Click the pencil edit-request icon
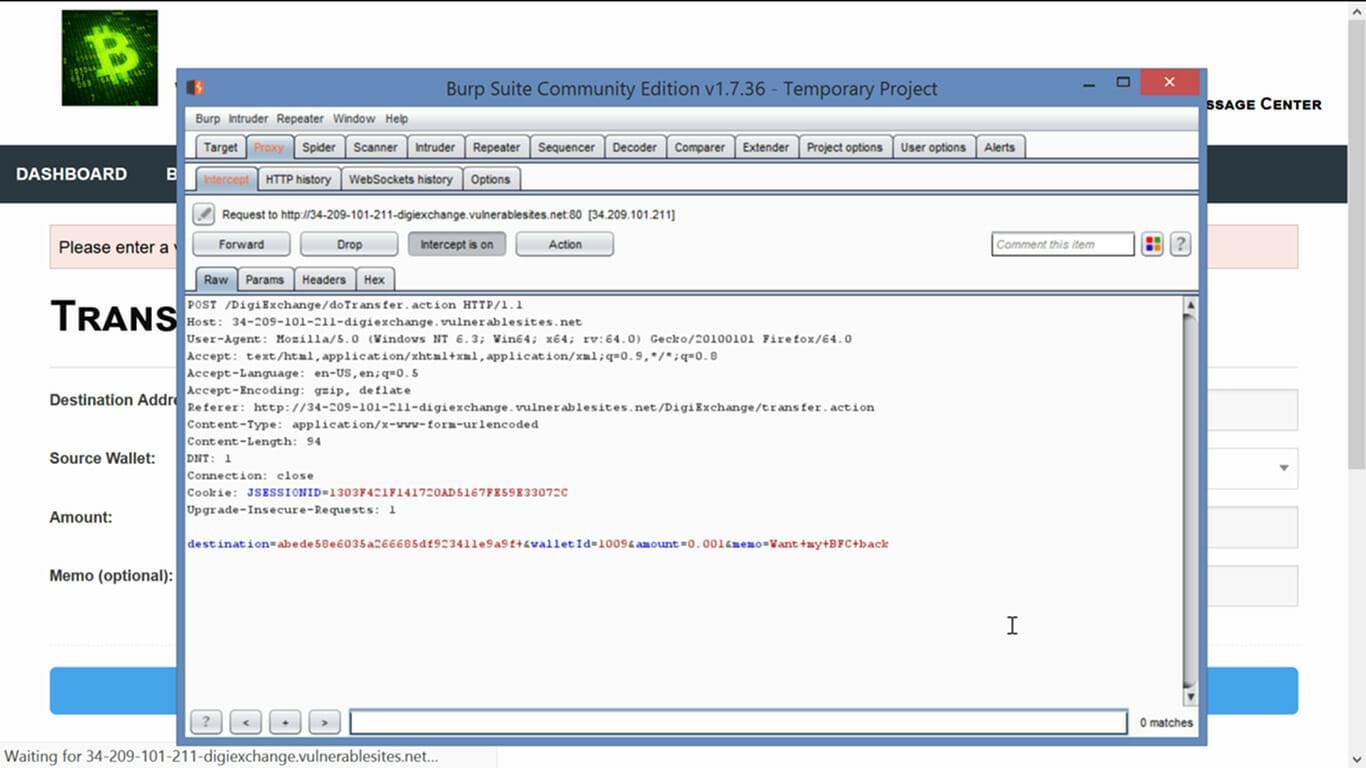Viewport: 1366px width, 768px height. click(204, 214)
